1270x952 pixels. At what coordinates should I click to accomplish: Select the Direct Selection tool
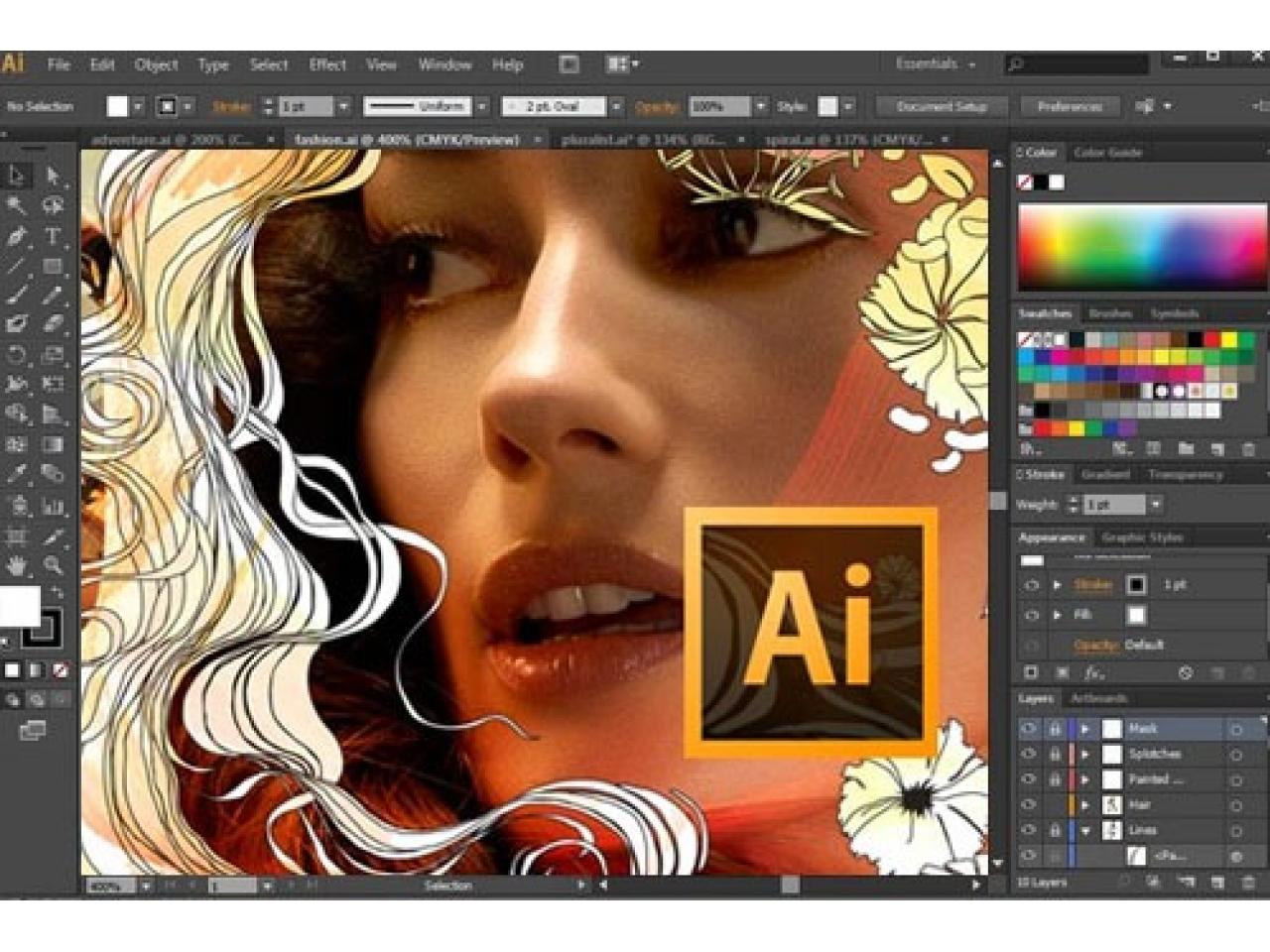coord(54,177)
